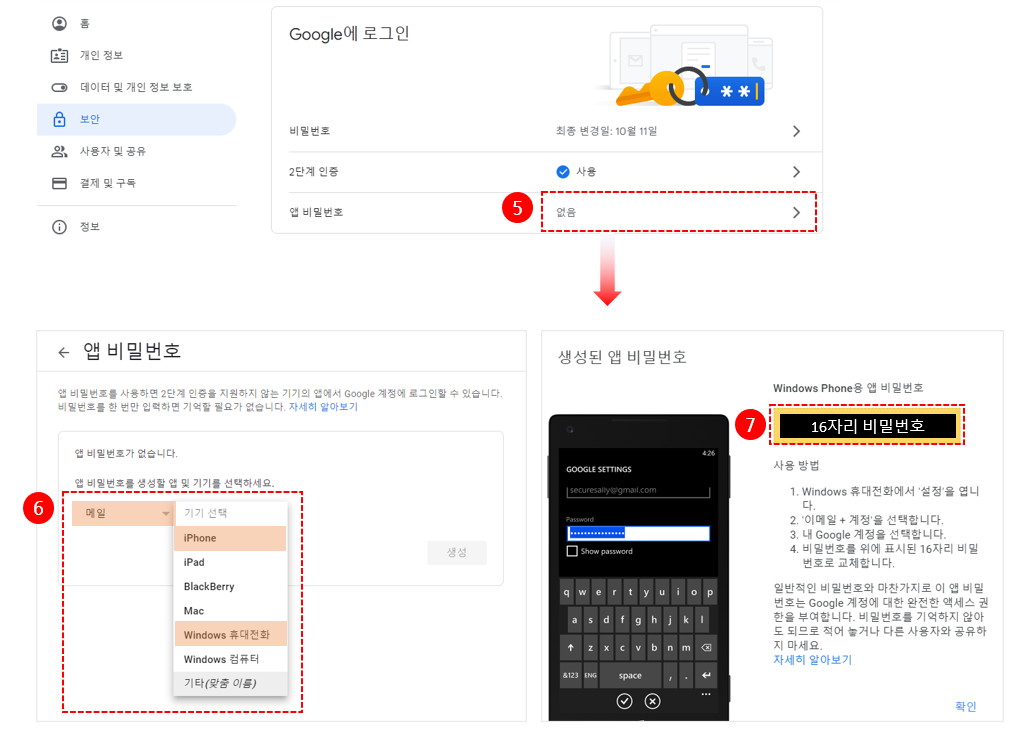Select the 데이터 및 개인 정보 보호 toggle icon
The width and height of the screenshot is (1024, 734).
tap(59, 88)
